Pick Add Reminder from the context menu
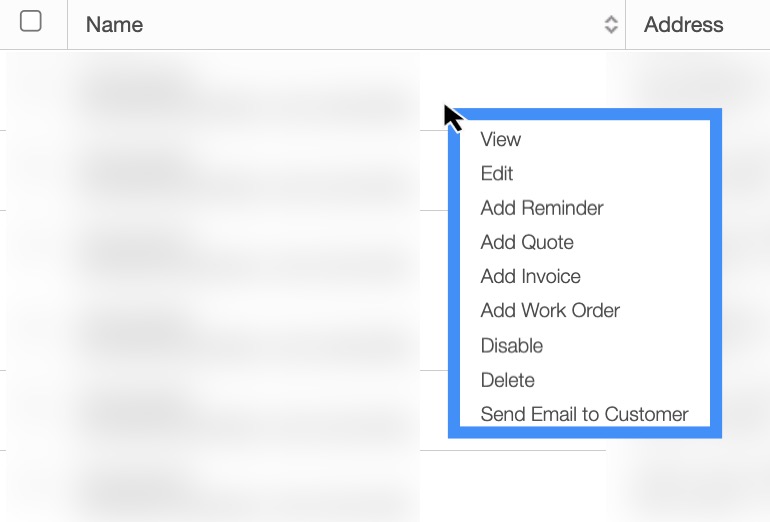The height and width of the screenshot is (522, 770). click(542, 208)
